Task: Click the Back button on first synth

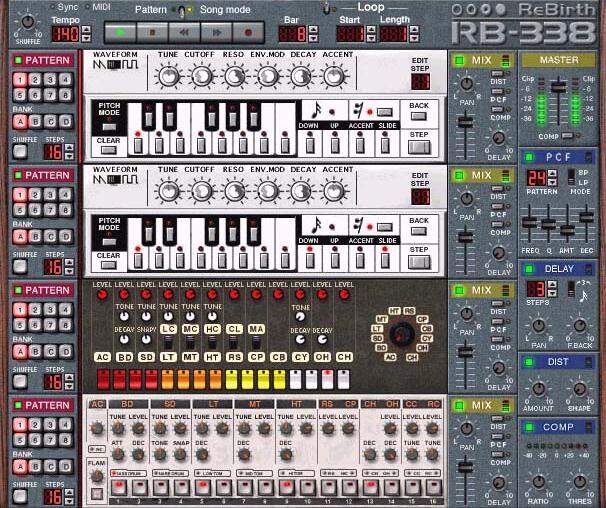Action: pyautogui.click(x=419, y=116)
